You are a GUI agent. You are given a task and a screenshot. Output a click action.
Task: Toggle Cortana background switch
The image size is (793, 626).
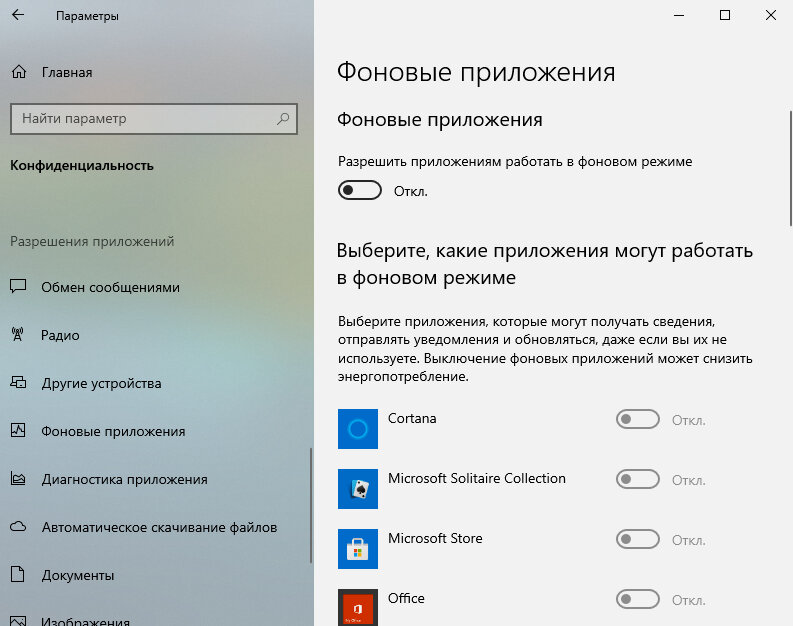point(637,419)
